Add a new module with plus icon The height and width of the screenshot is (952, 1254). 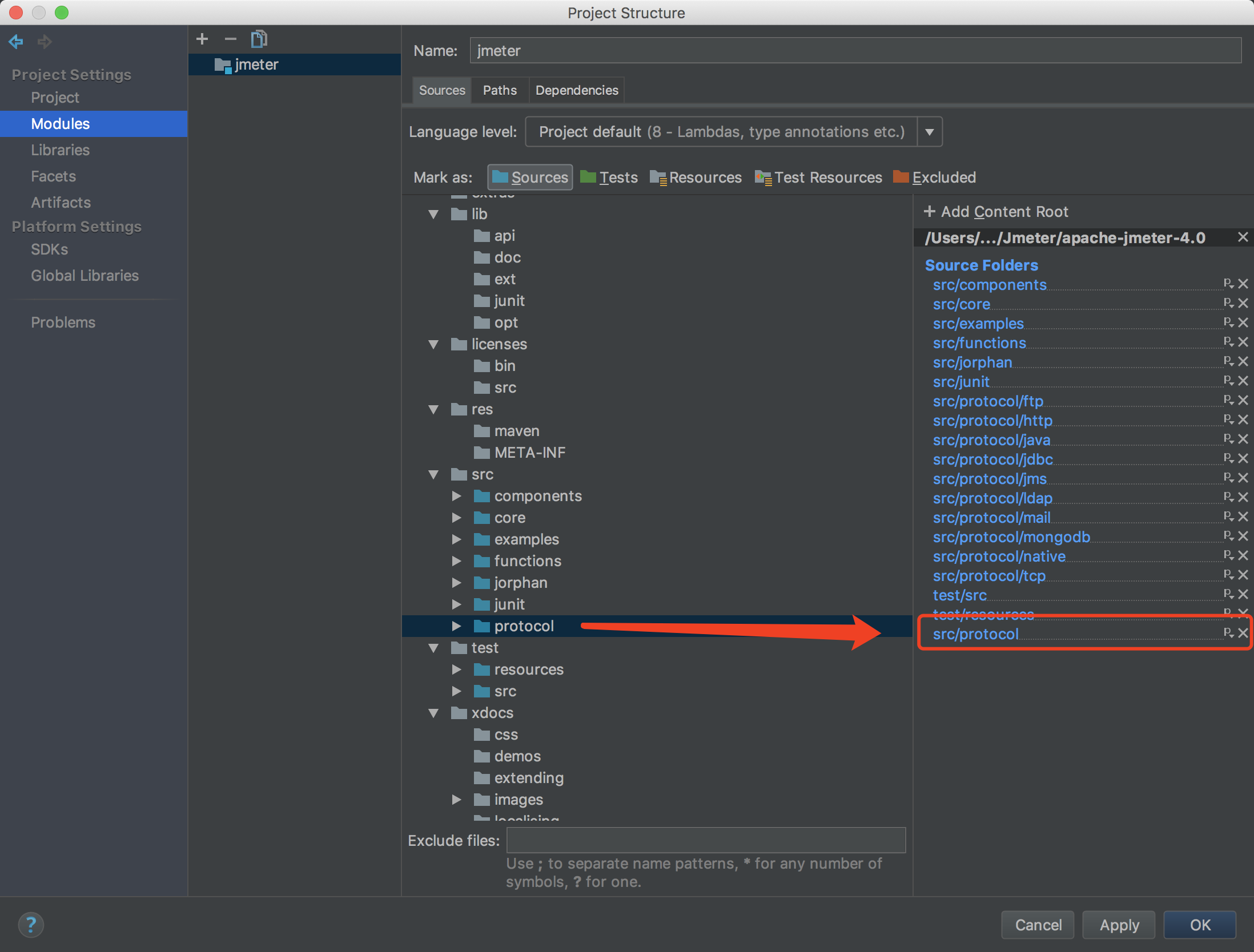coord(202,39)
